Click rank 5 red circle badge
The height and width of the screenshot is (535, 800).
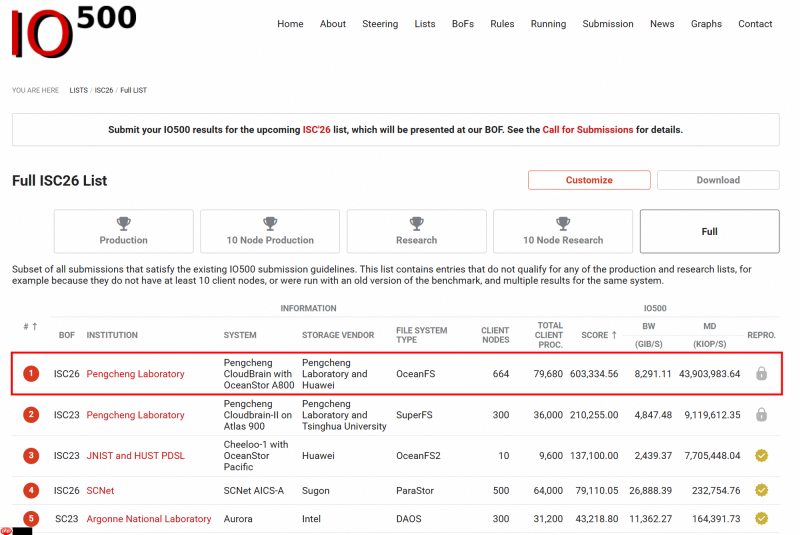pos(31,519)
